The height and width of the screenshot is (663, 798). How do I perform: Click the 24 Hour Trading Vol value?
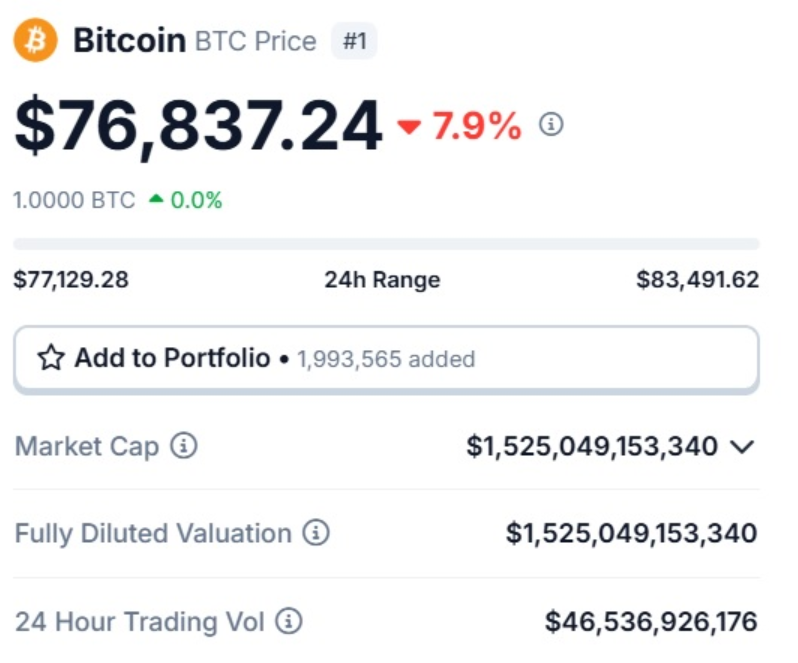(651, 622)
